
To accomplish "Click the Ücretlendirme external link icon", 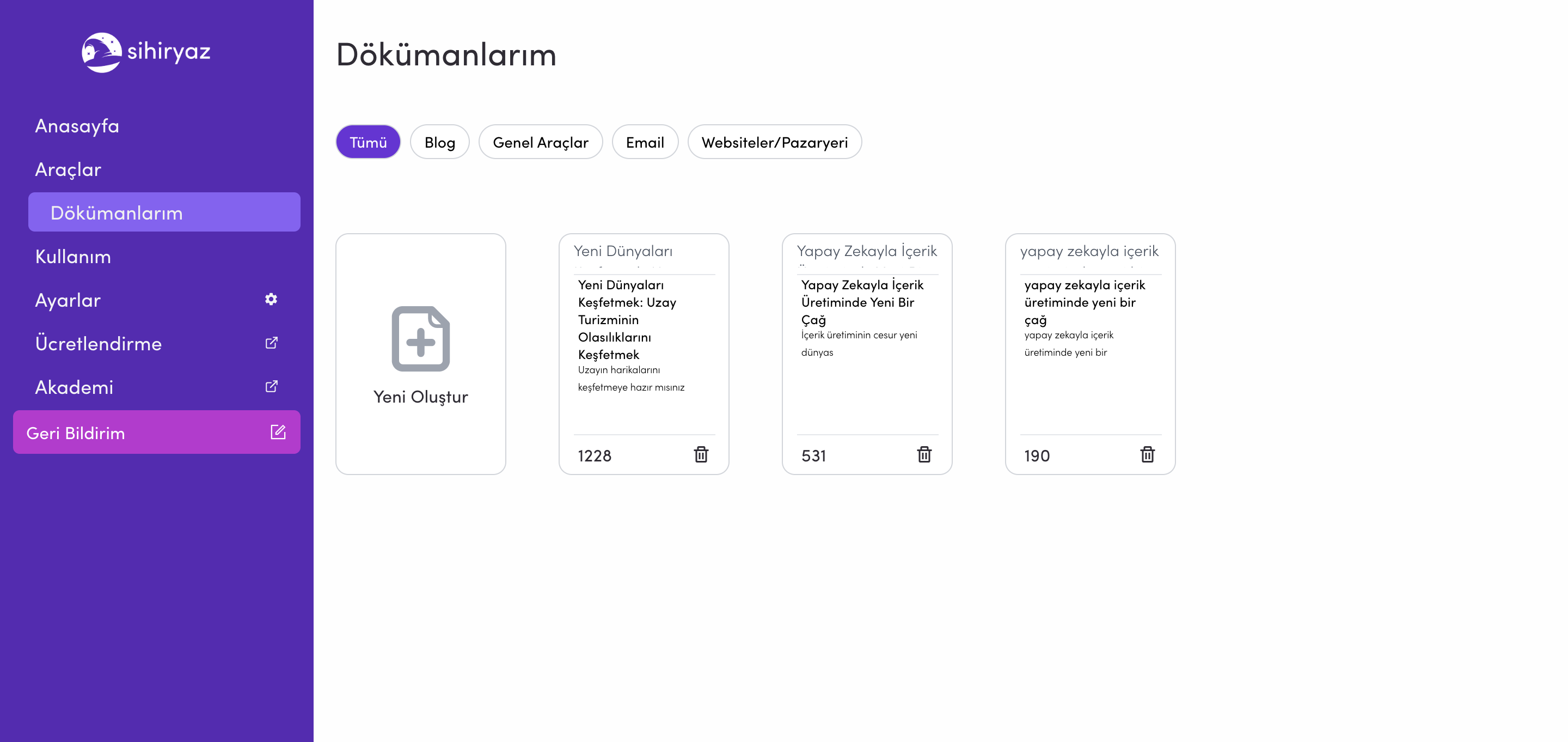I will (x=272, y=343).
